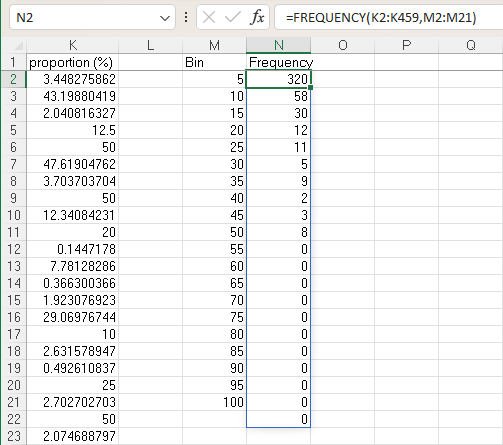Select cell containing 2.631578947

[x=73, y=351]
